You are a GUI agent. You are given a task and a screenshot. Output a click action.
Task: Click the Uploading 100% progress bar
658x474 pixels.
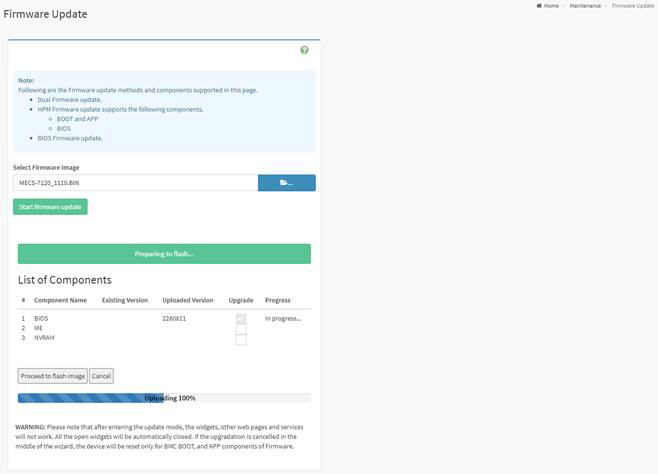point(164,398)
